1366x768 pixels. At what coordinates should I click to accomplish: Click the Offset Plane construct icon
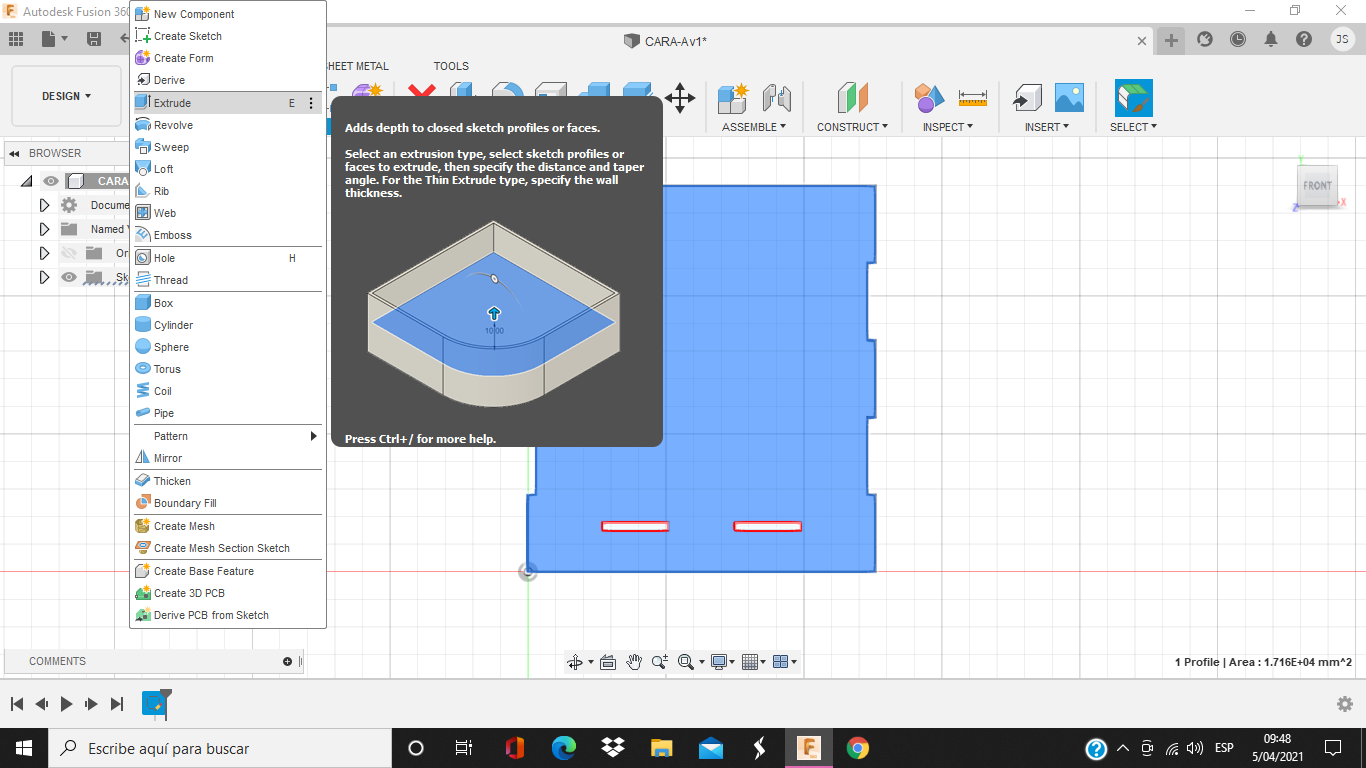pyautogui.click(x=853, y=98)
